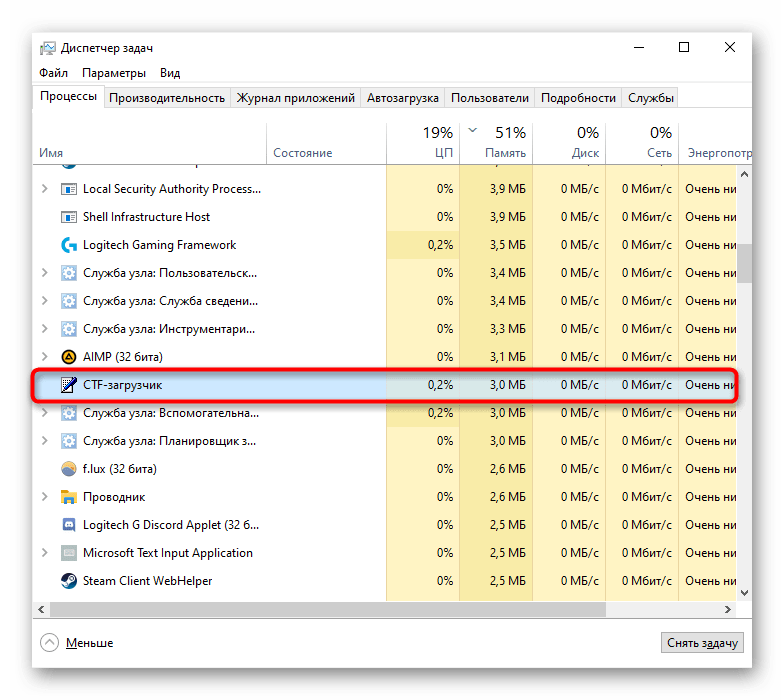Image resolution: width=784 pixels, height=700 pixels.
Task: Click the horizontal scrollbar right arrow
Action: 728,610
